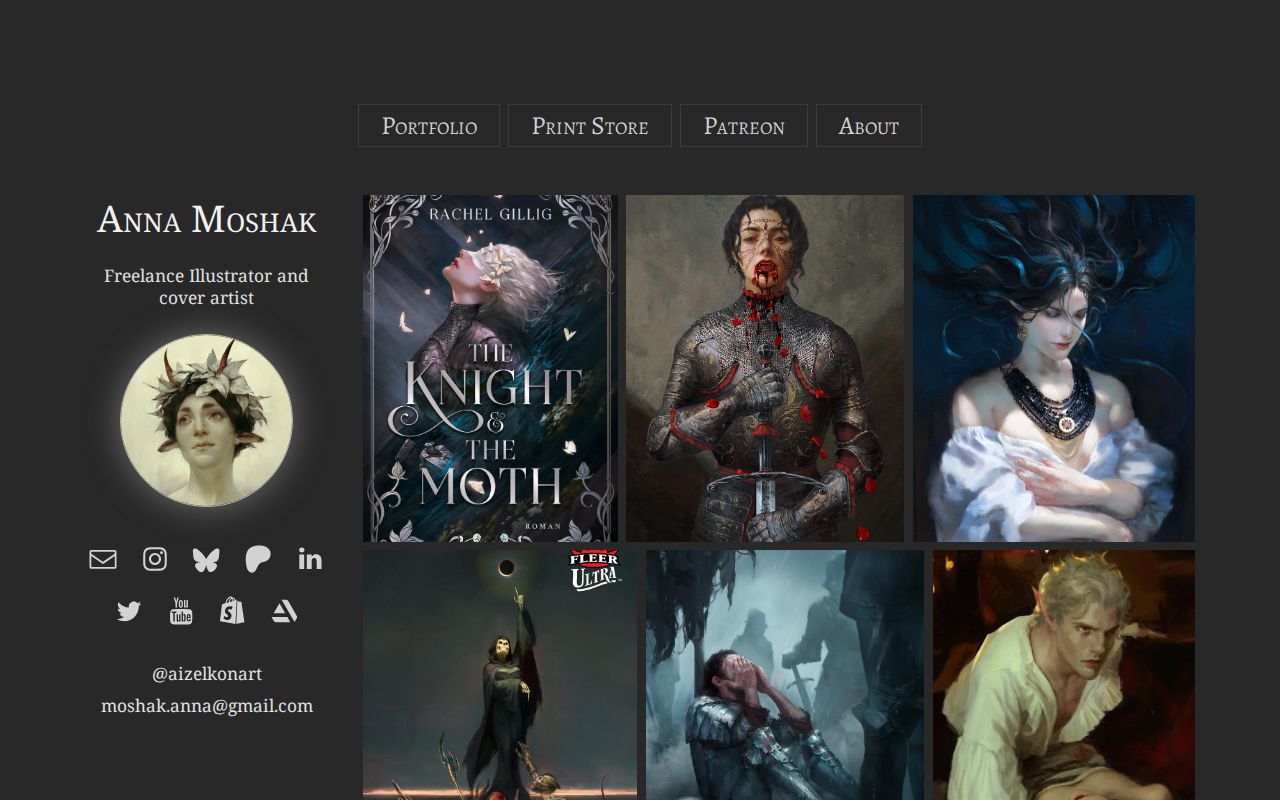Click the Anna Moshak site title

206,220
